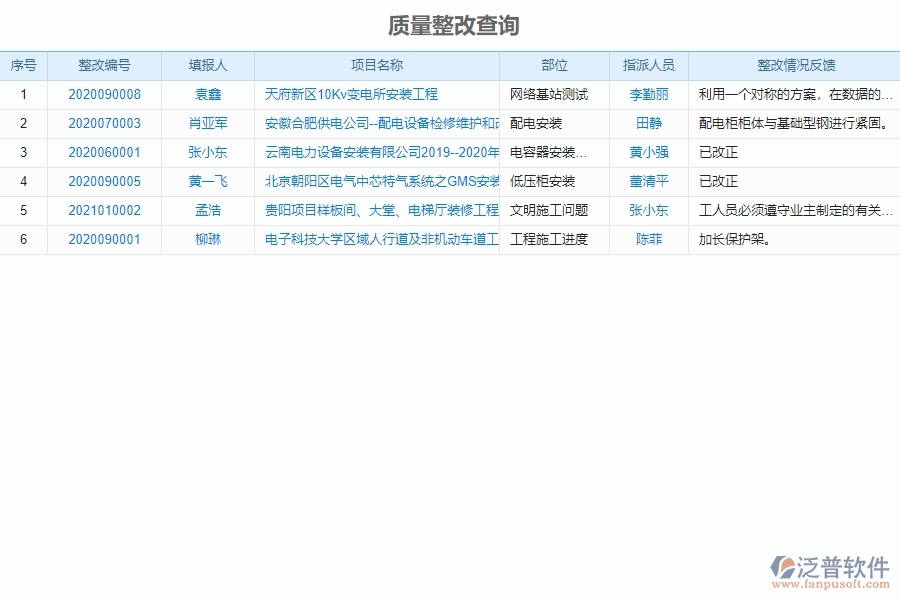The width and height of the screenshot is (900, 600).
Task: Open rectification record 2020060001
Action: pyautogui.click(x=104, y=153)
